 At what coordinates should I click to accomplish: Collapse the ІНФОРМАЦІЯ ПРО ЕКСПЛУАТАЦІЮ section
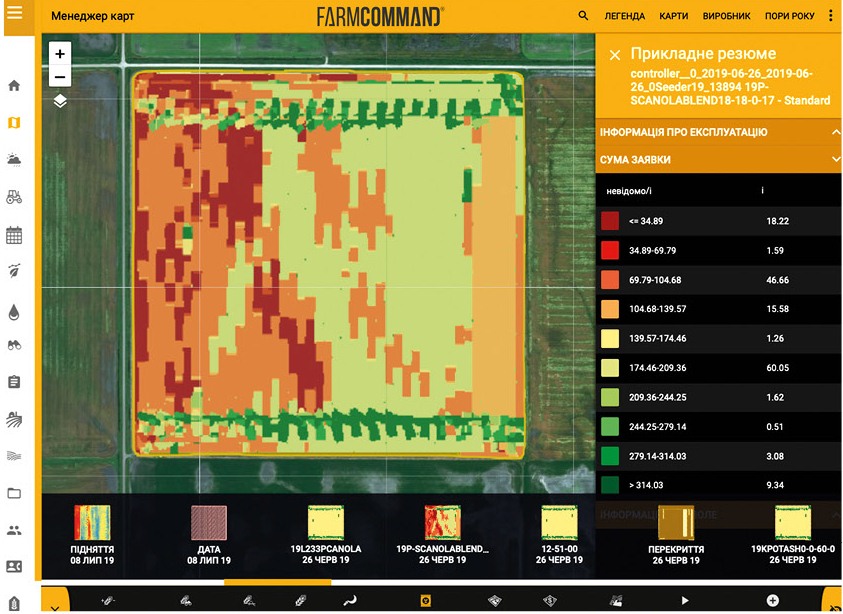point(834,132)
